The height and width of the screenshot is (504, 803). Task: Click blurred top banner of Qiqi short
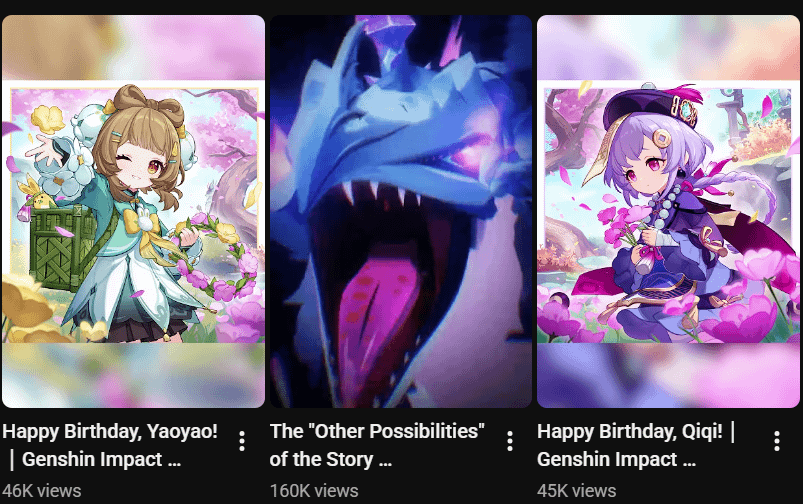pos(668,47)
